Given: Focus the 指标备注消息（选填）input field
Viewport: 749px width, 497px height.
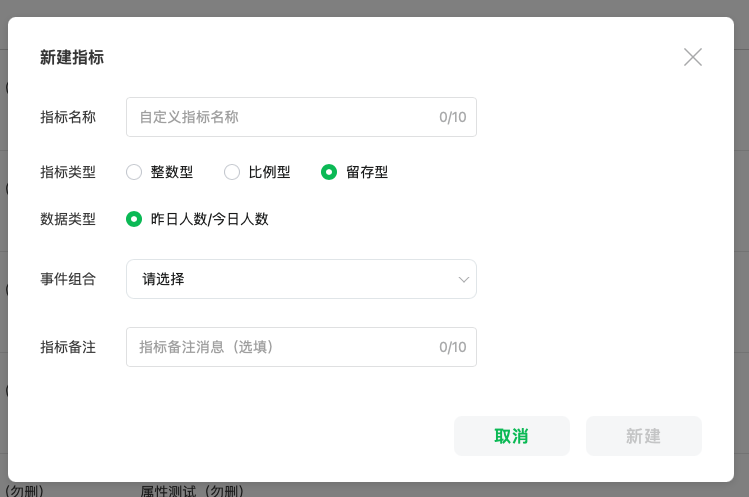Looking at the screenshot, I should (301, 347).
